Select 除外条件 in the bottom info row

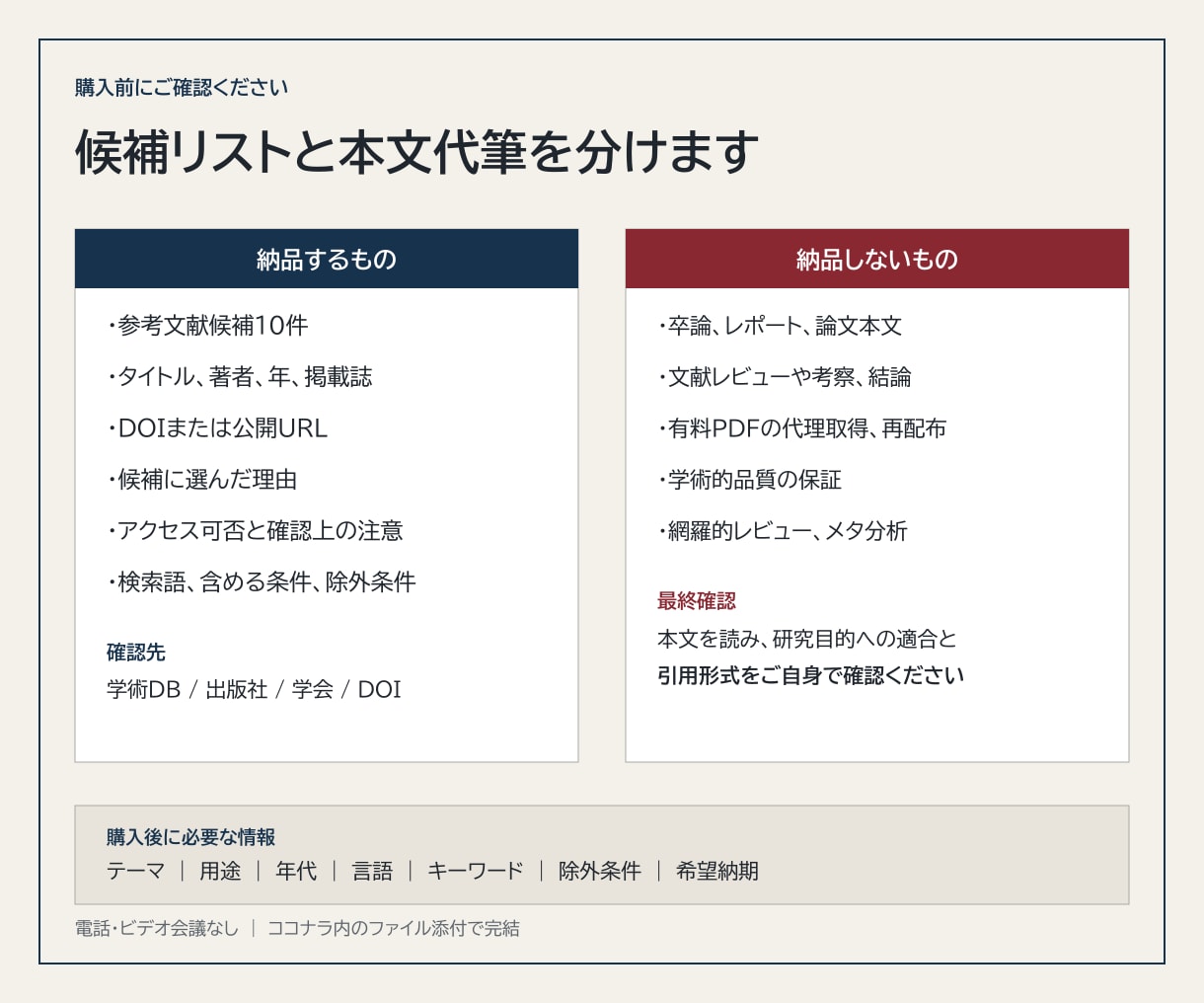(x=600, y=871)
